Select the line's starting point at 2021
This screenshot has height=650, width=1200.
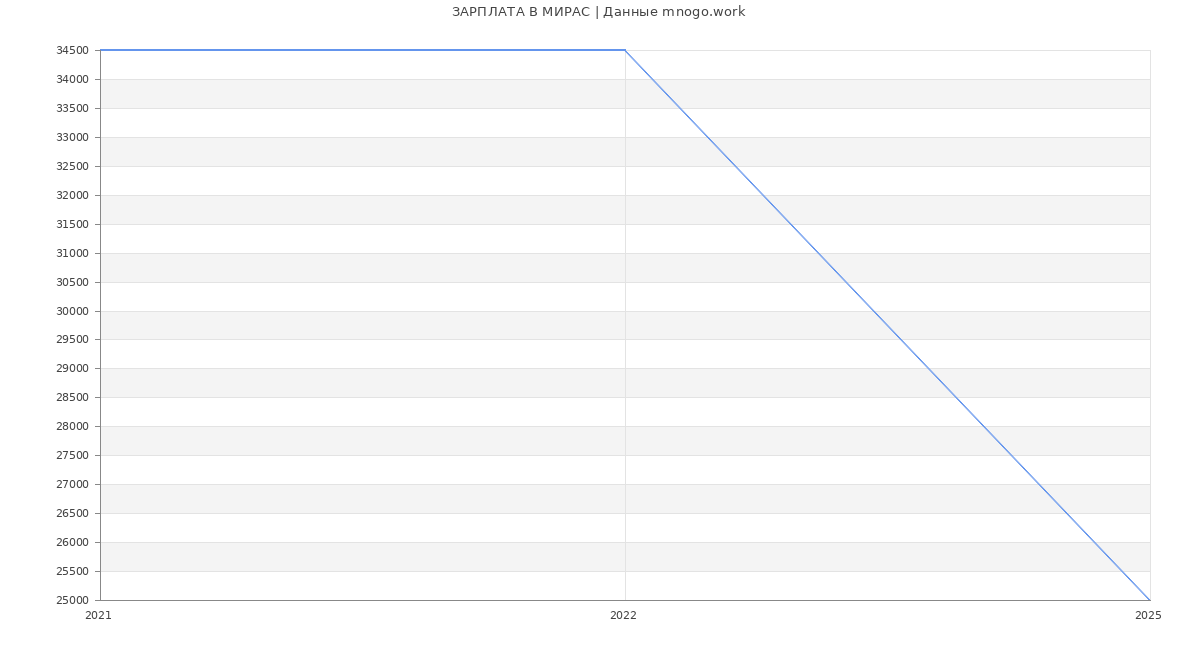(101, 50)
